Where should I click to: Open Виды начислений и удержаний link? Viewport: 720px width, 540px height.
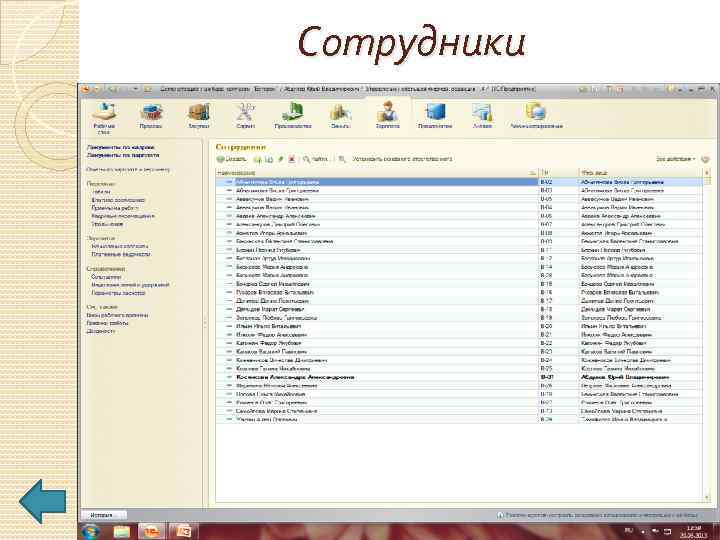tap(130, 285)
